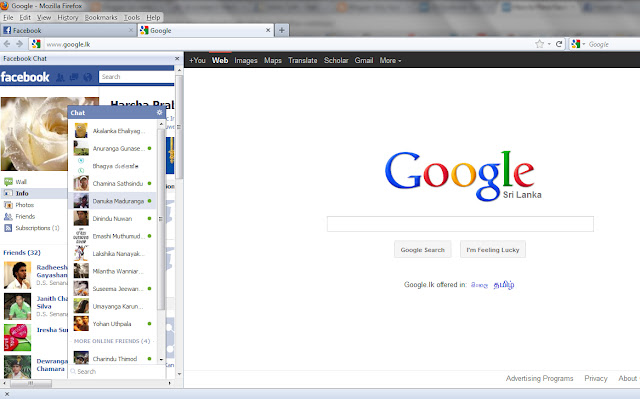
Task: Open the Edit menu
Action: (25, 18)
